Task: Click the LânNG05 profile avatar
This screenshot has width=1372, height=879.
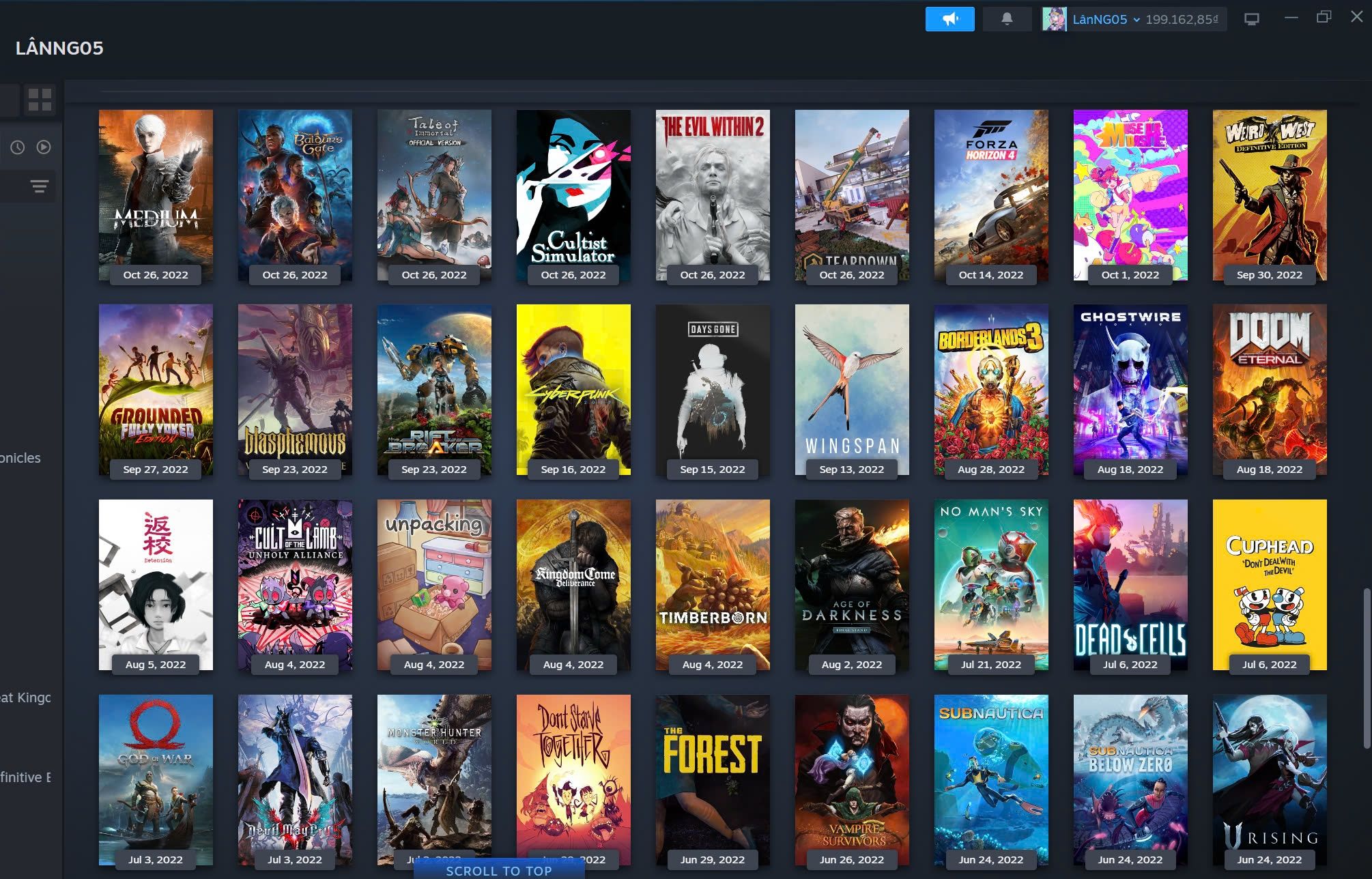Action: point(1054,19)
